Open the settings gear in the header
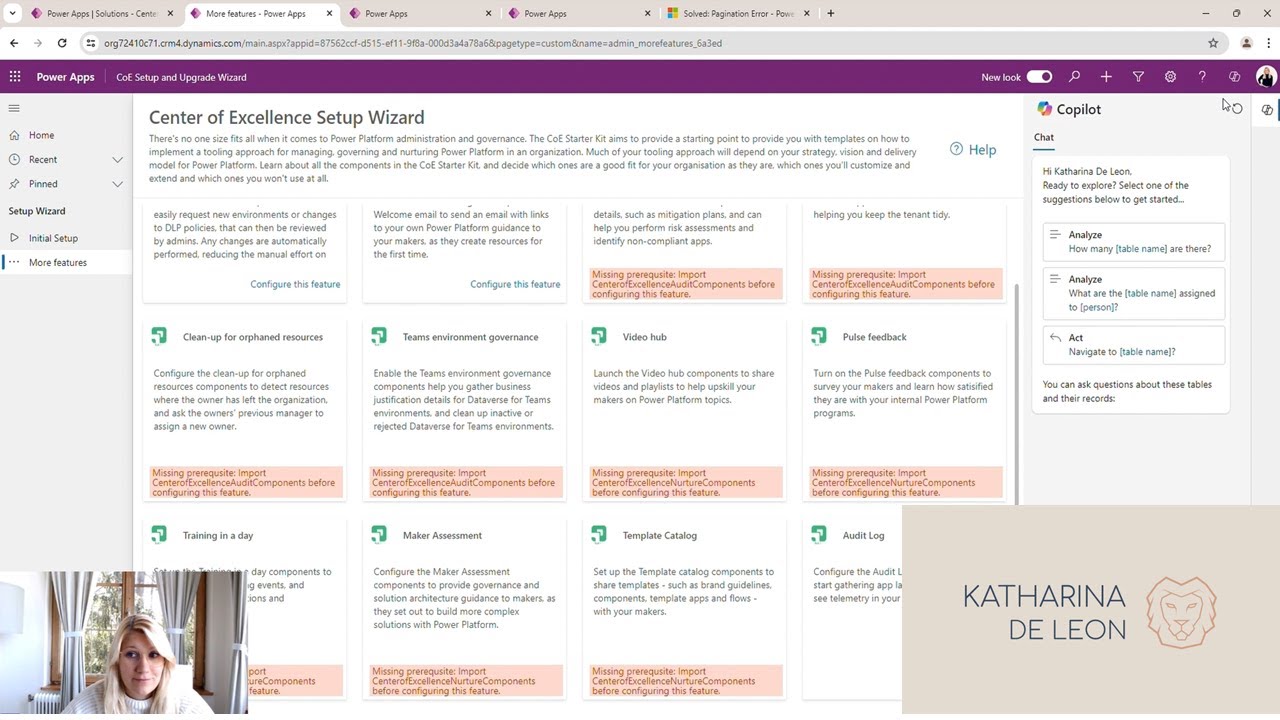The height and width of the screenshot is (720, 1280). 1170,77
